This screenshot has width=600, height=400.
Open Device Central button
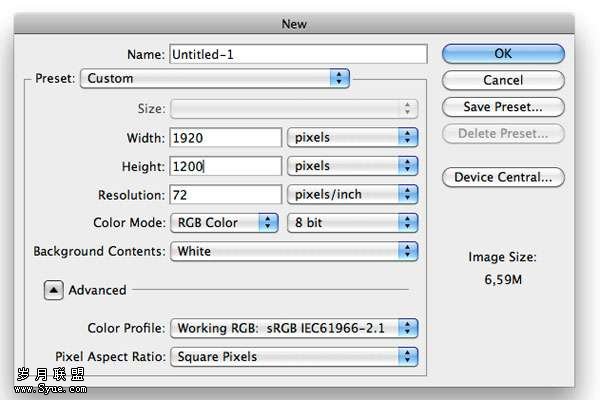(503, 177)
